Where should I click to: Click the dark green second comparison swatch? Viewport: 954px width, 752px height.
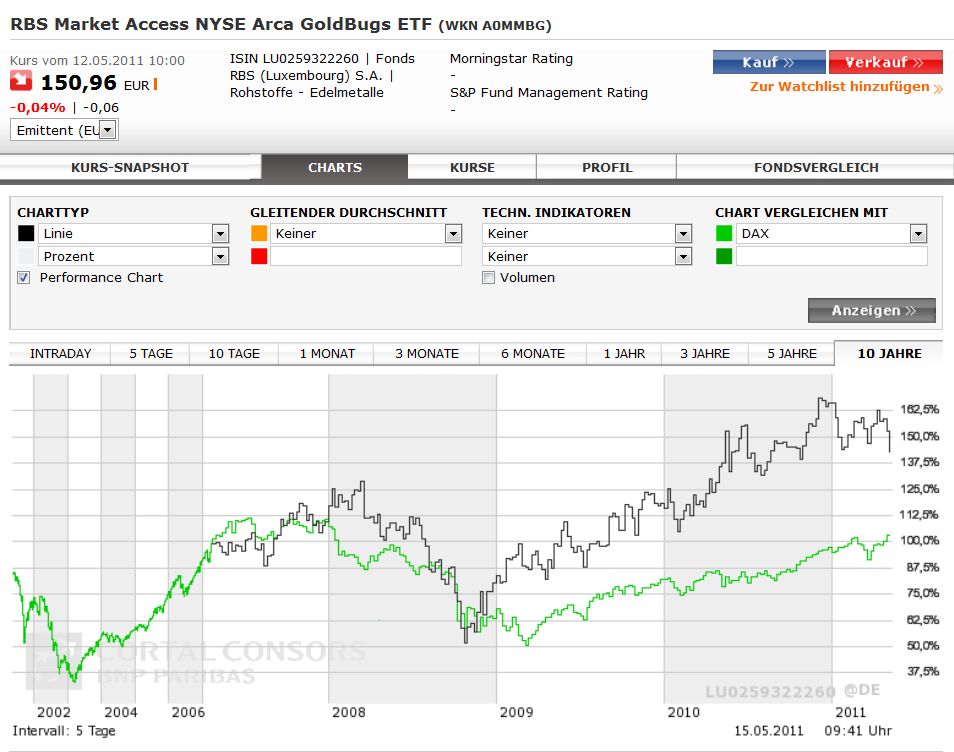pyautogui.click(x=724, y=257)
